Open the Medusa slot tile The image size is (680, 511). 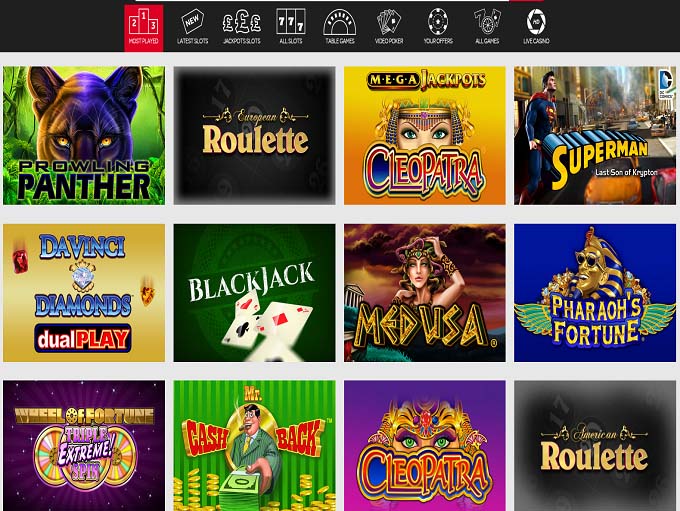coord(425,293)
